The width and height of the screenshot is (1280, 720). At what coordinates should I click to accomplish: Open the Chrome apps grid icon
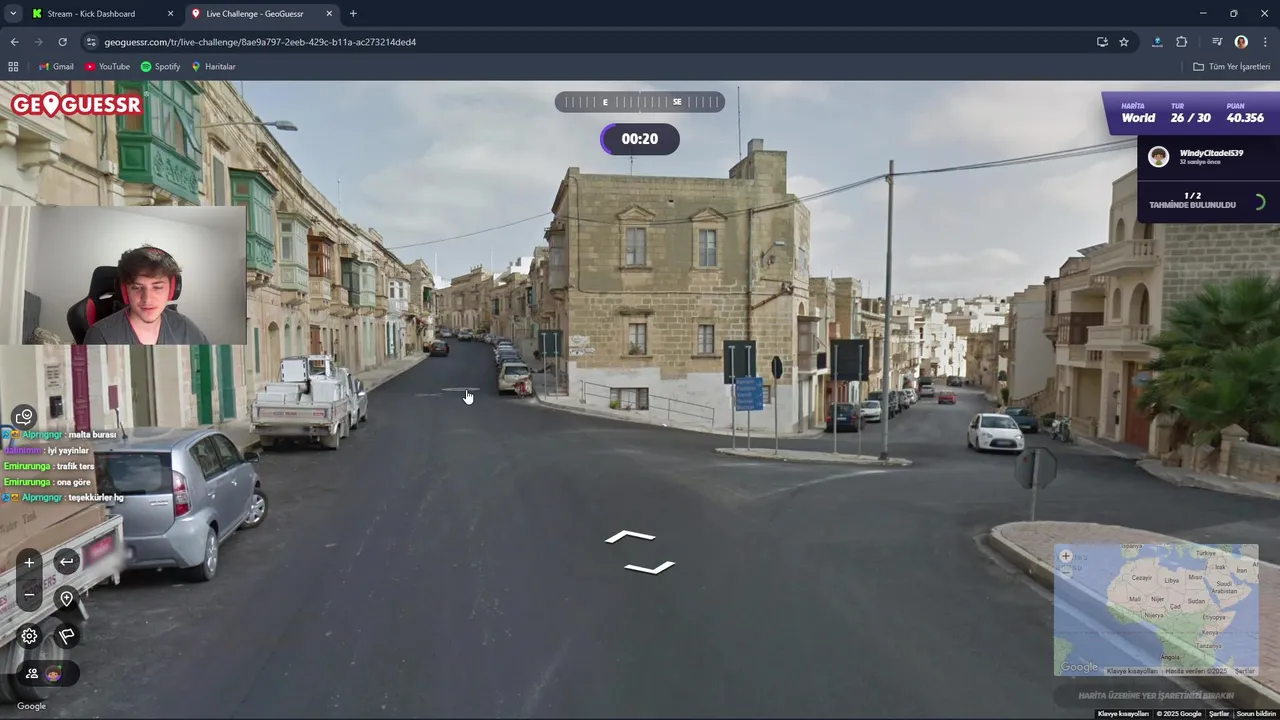click(x=13, y=66)
